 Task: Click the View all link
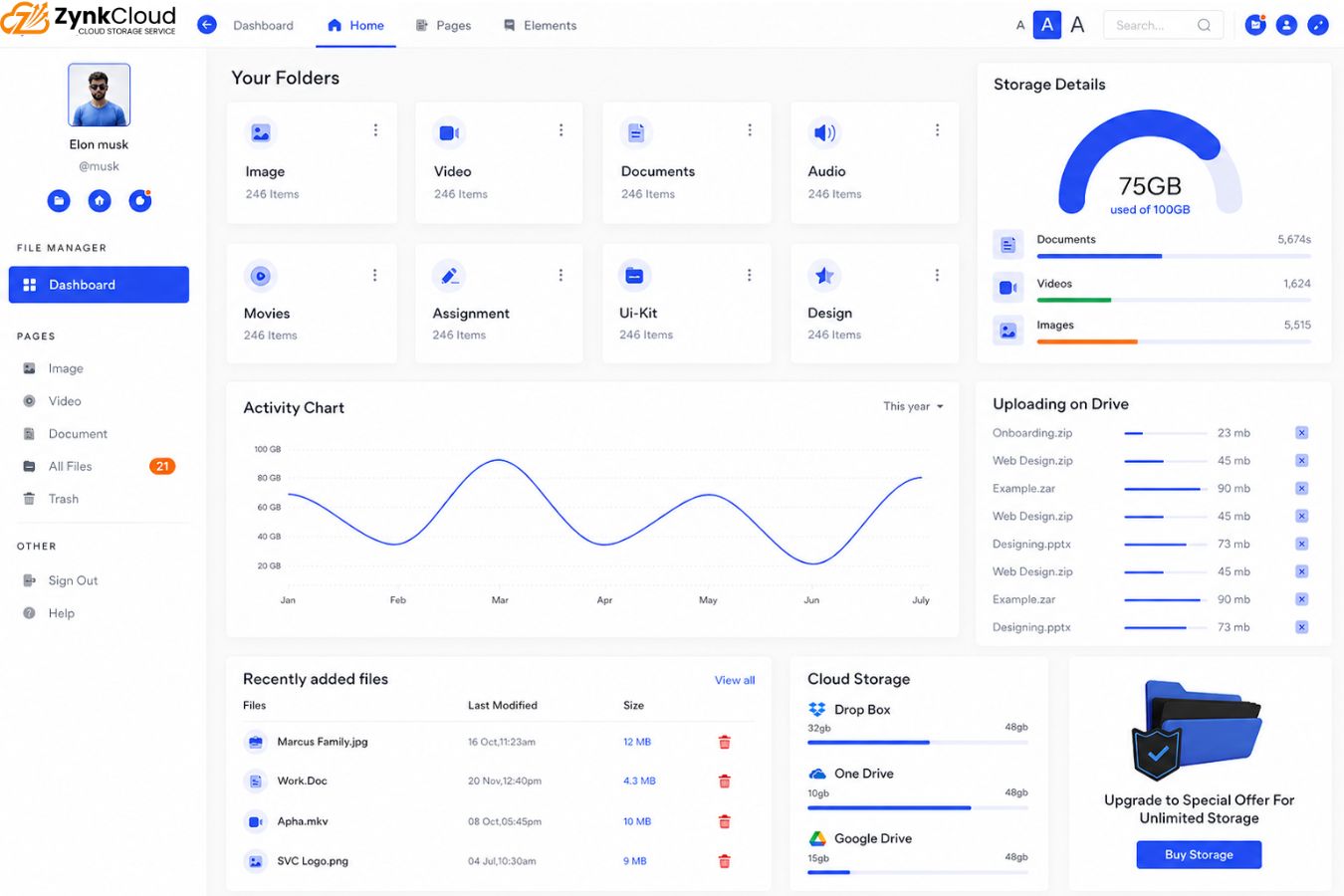pos(735,680)
